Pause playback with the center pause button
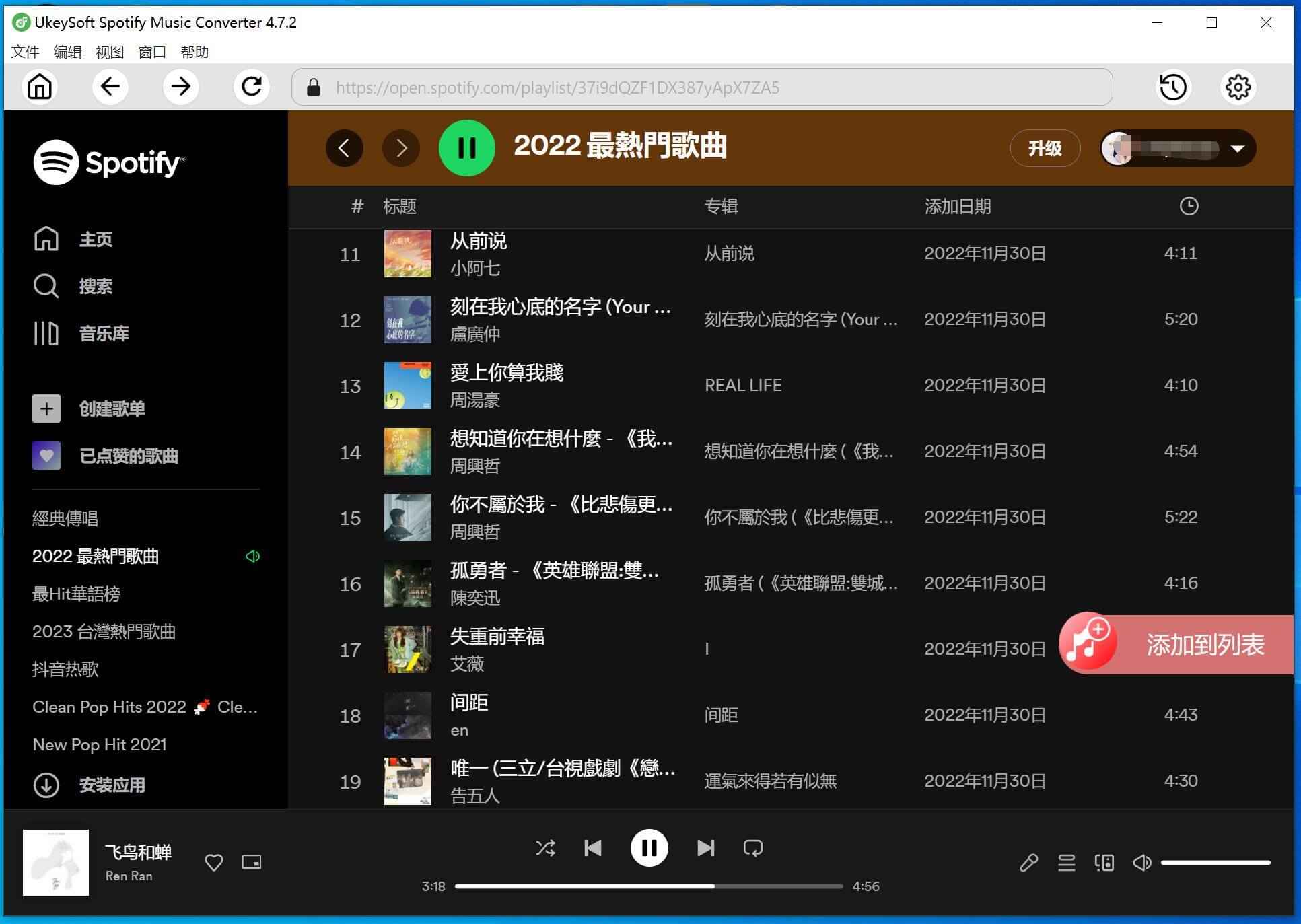Image resolution: width=1301 pixels, height=924 pixels. (x=648, y=848)
